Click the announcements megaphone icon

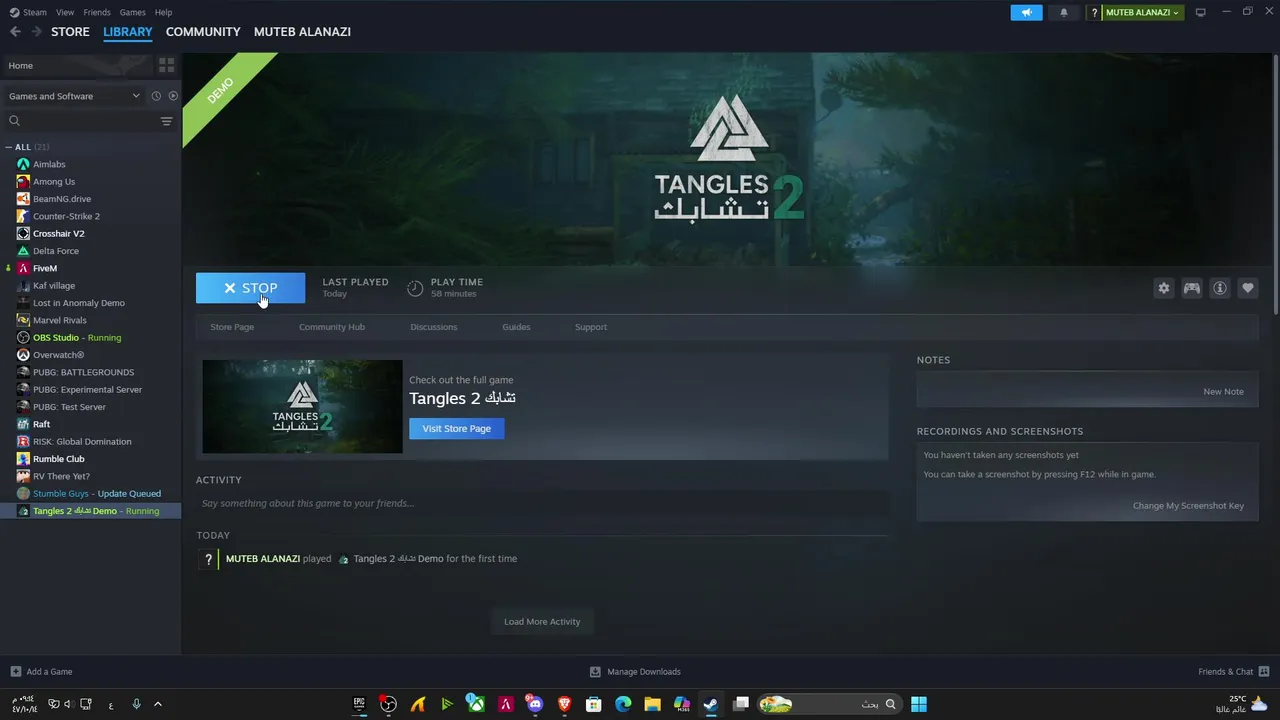coord(1026,12)
